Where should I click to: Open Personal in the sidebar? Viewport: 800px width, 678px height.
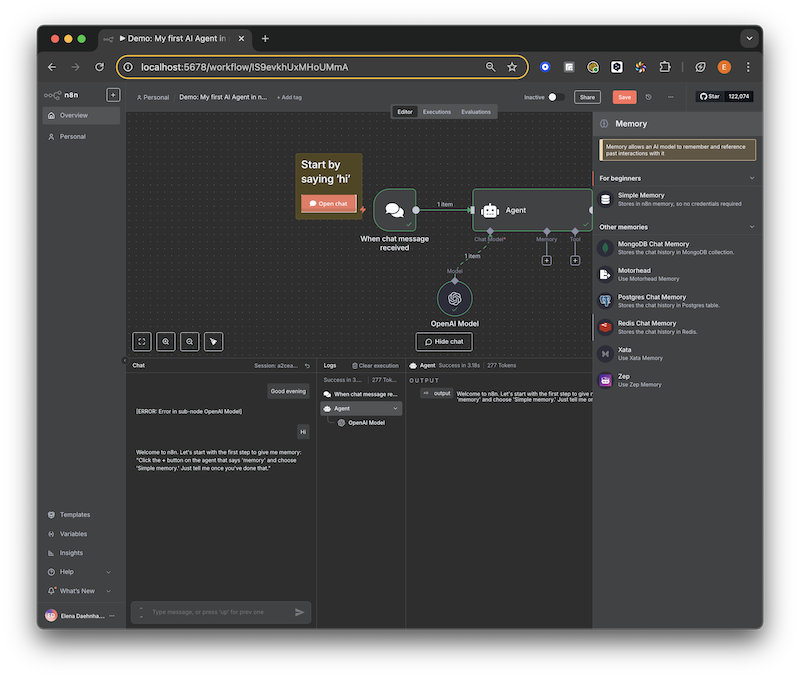[x=82, y=137]
